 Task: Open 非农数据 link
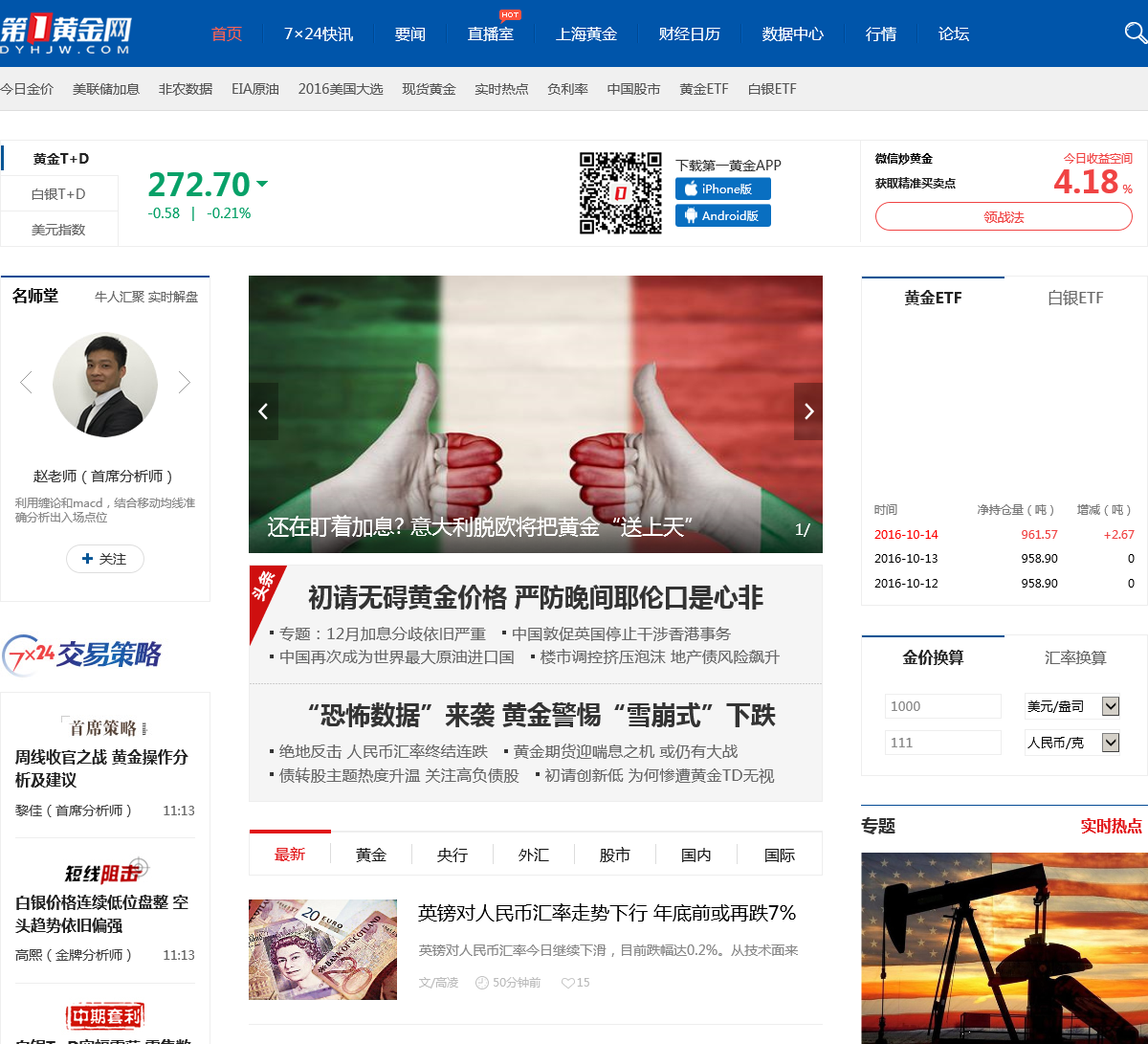point(186,89)
